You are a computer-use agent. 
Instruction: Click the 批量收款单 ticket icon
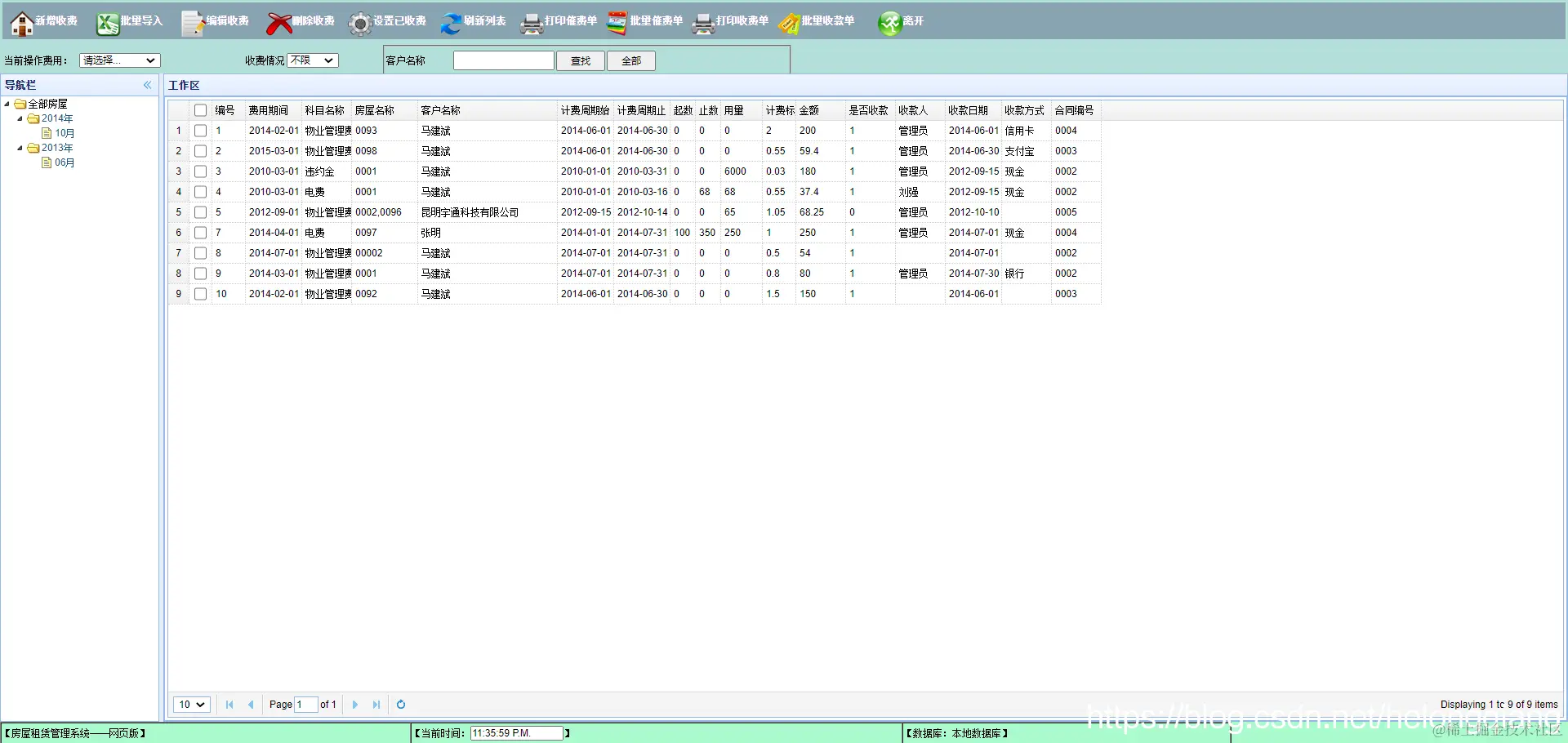pos(789,24)
